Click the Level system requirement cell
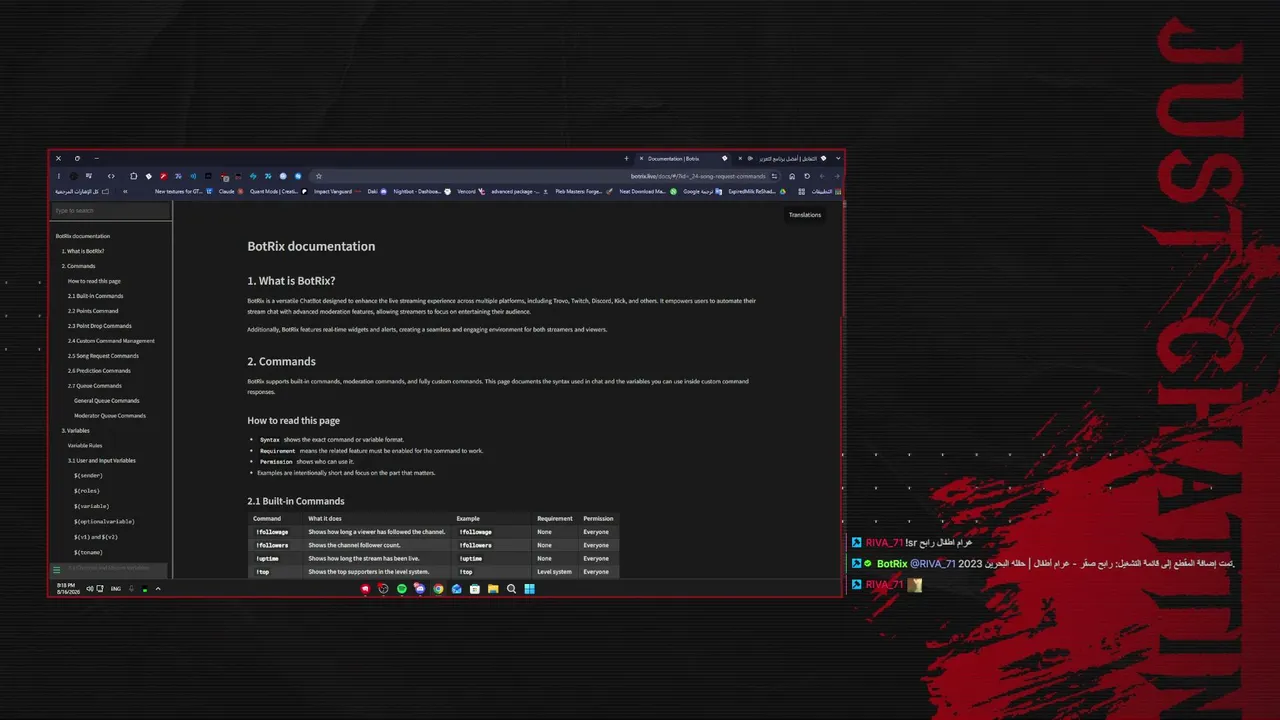1280x720 pixels. pos(554,572)
